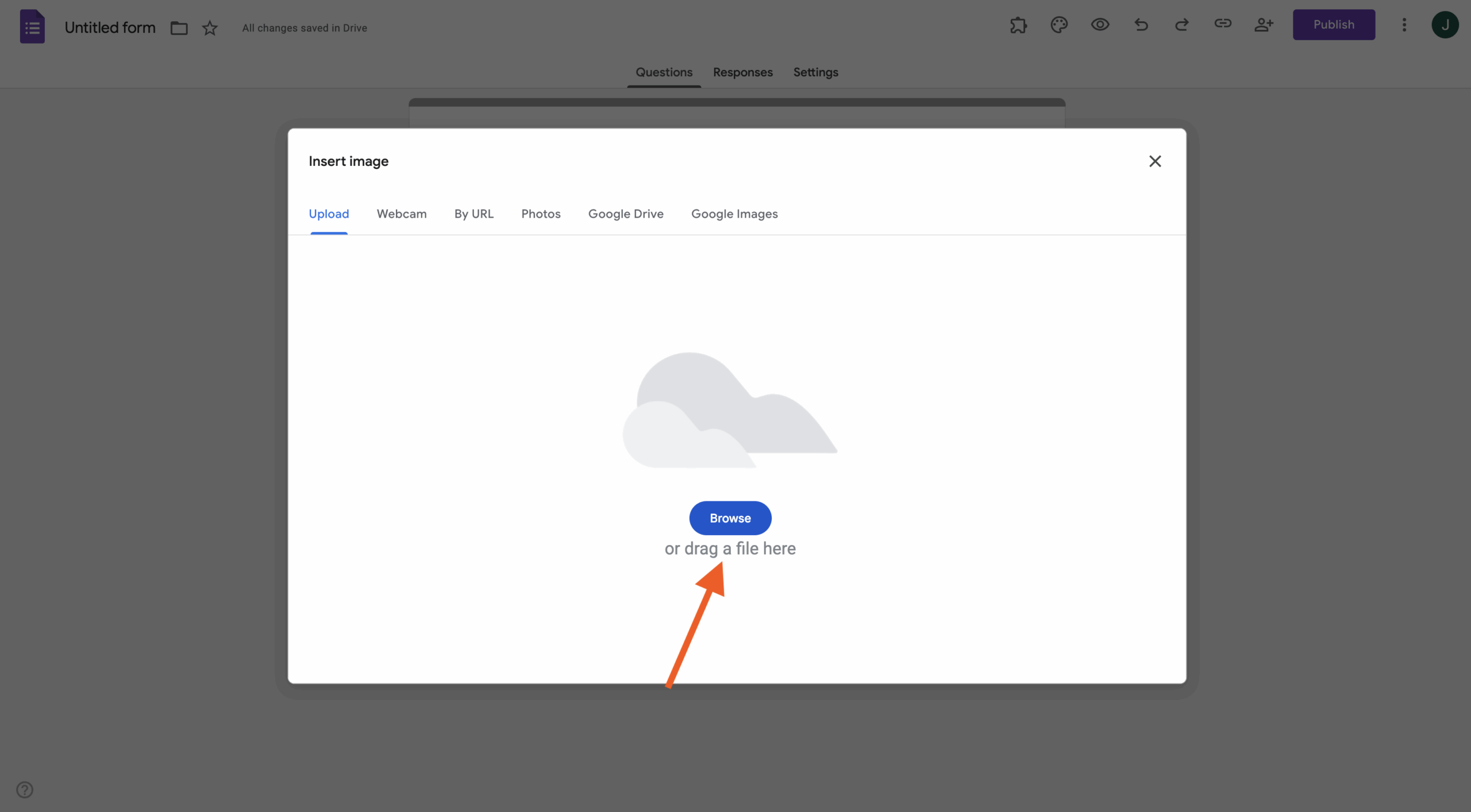Switch to the Responses tab

[x=742, y=72]
